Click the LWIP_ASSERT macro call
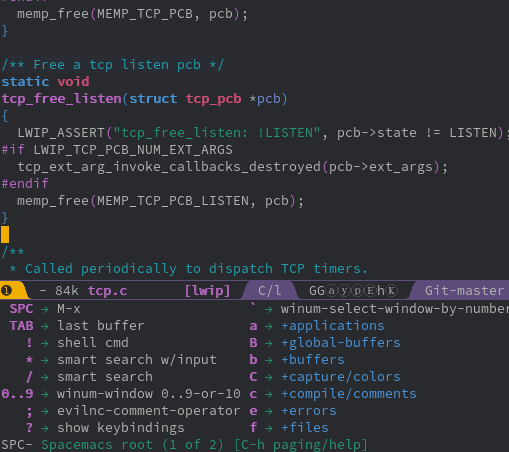 [x=61, y=133]
